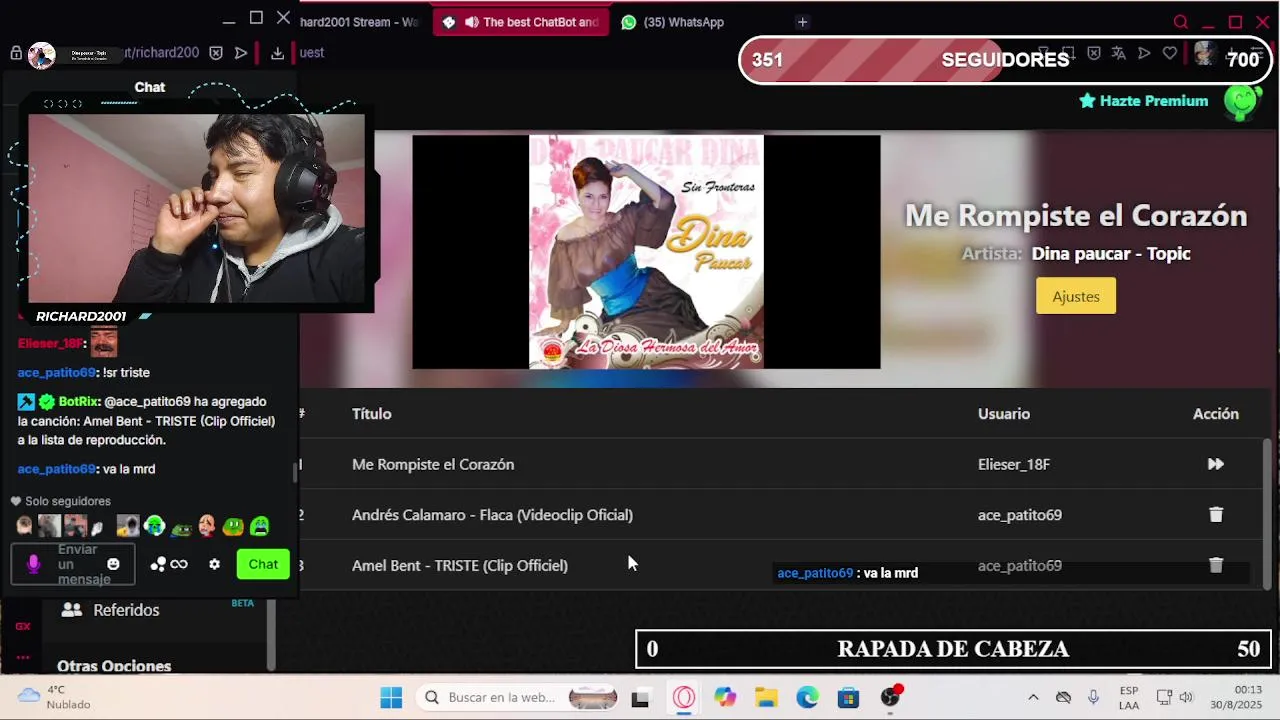
Task: Click BotRix username in chat
Action: (x=78, y=401)
